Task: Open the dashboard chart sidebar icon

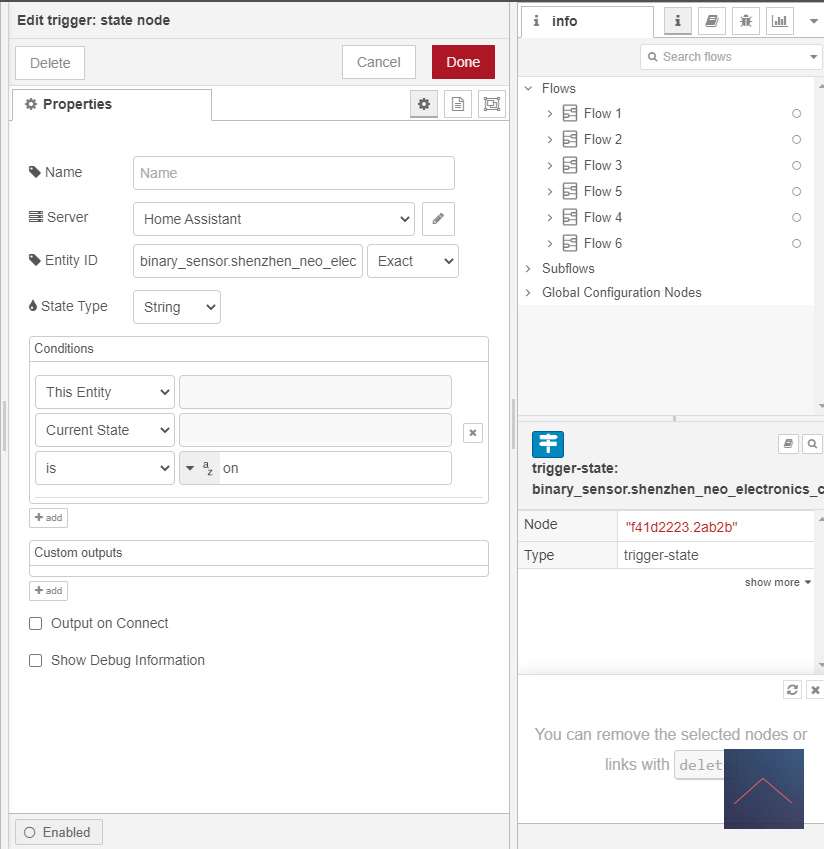Action: click(778, 20)
